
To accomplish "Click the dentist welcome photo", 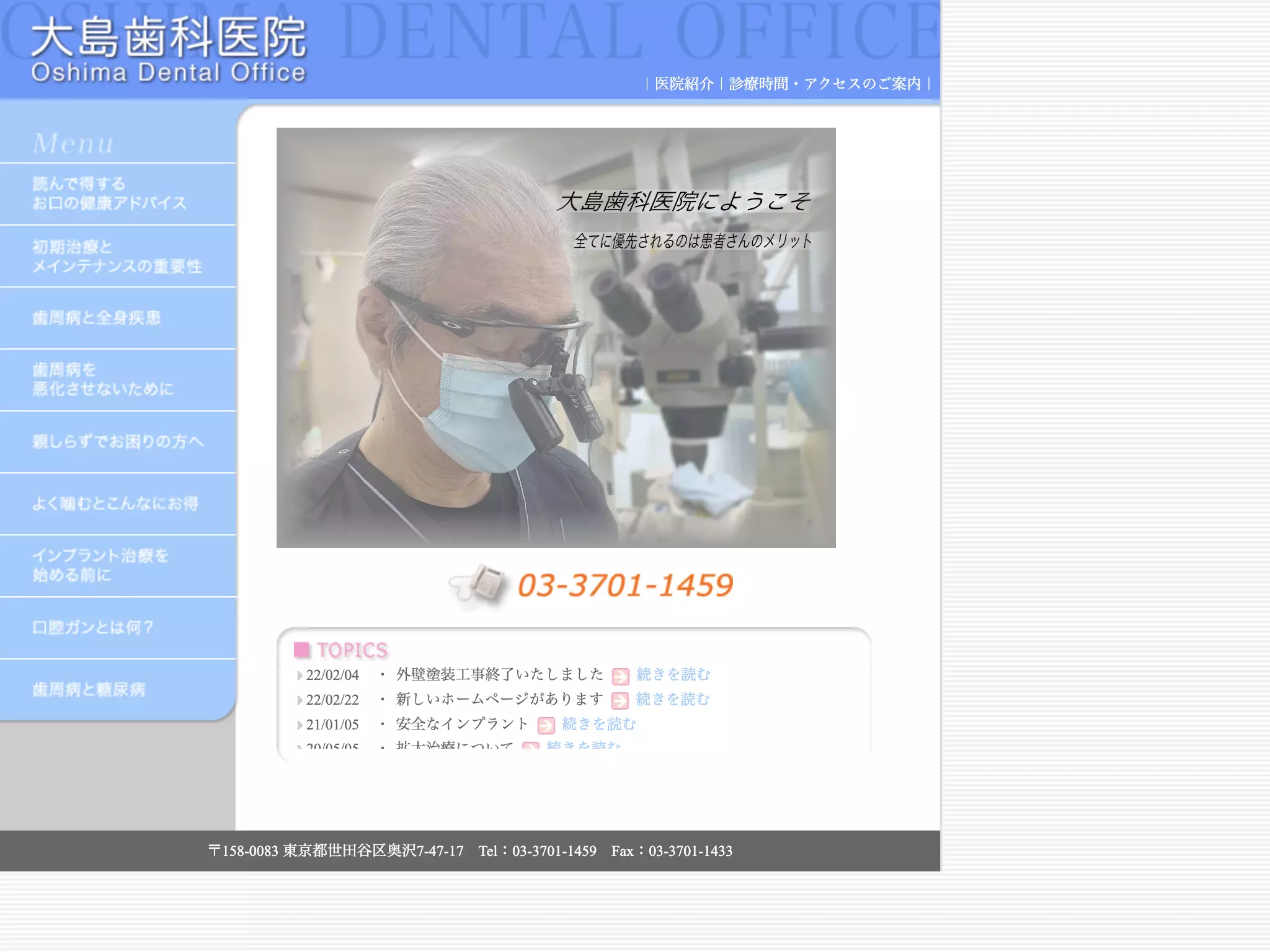I will pos(556,338).
